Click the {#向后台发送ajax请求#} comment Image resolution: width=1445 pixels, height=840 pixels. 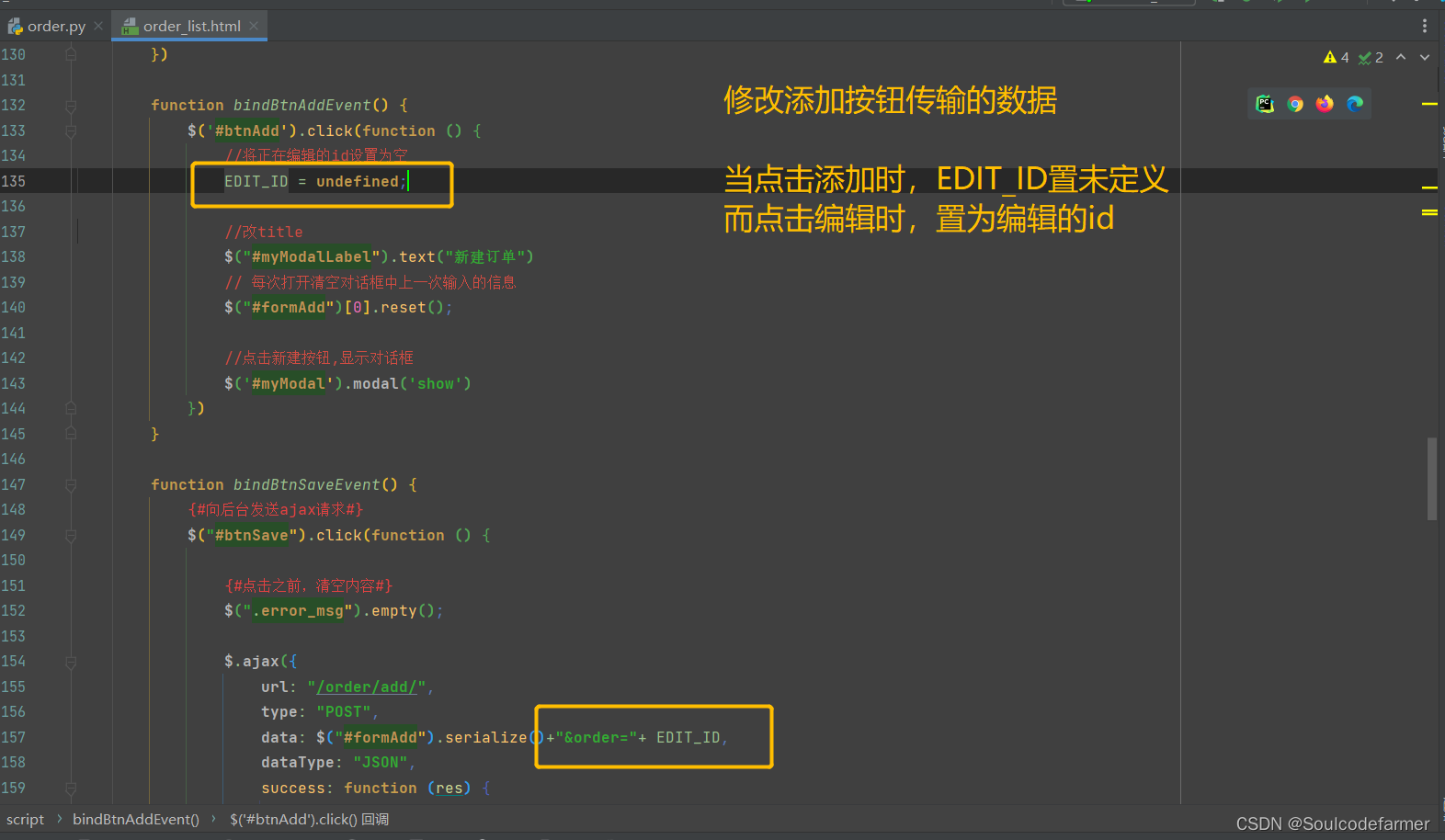(276, 509)
